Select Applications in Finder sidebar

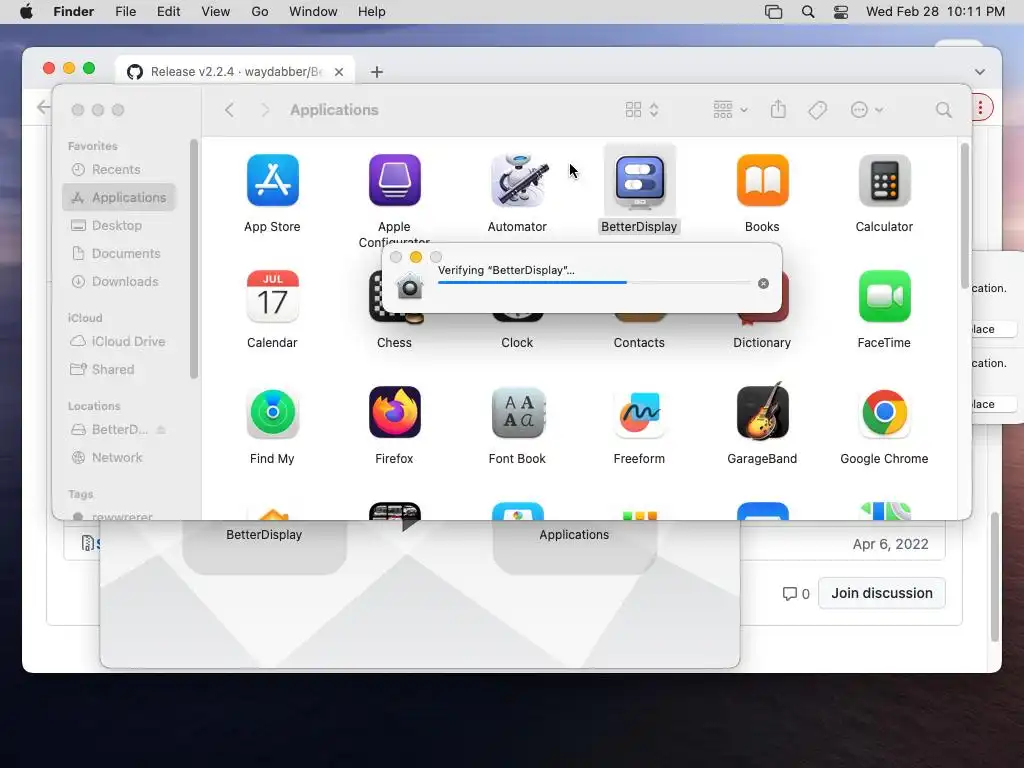(x=119, y=197)
